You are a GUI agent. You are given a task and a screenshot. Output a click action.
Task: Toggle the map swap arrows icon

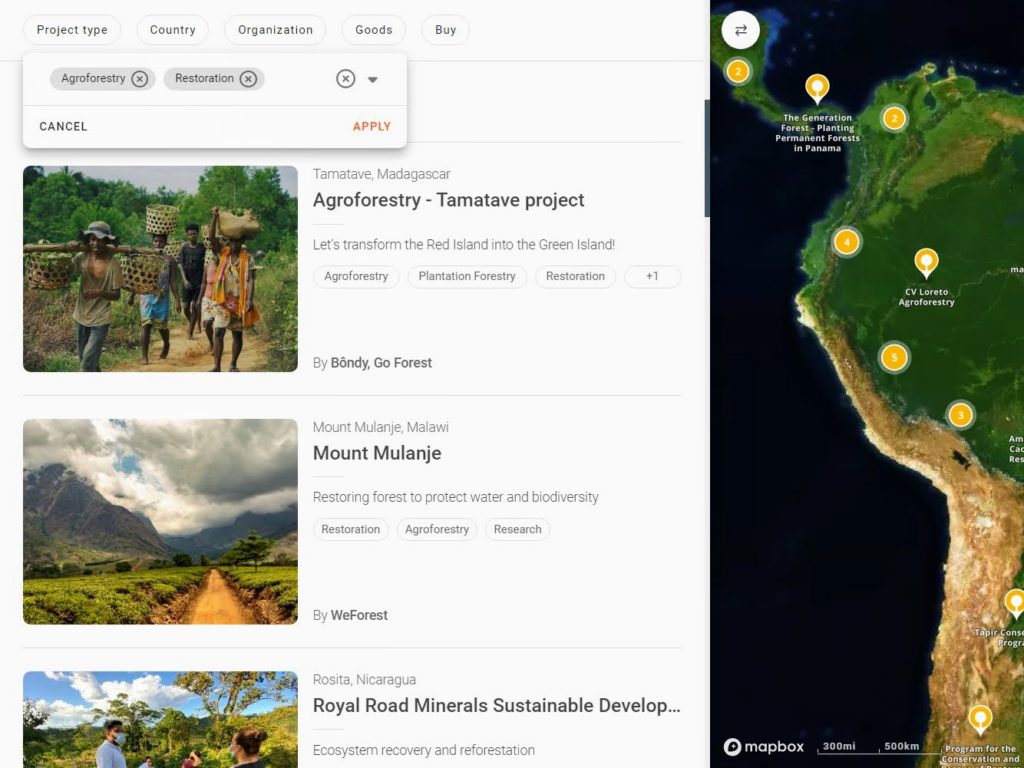[x=739, y=30]
